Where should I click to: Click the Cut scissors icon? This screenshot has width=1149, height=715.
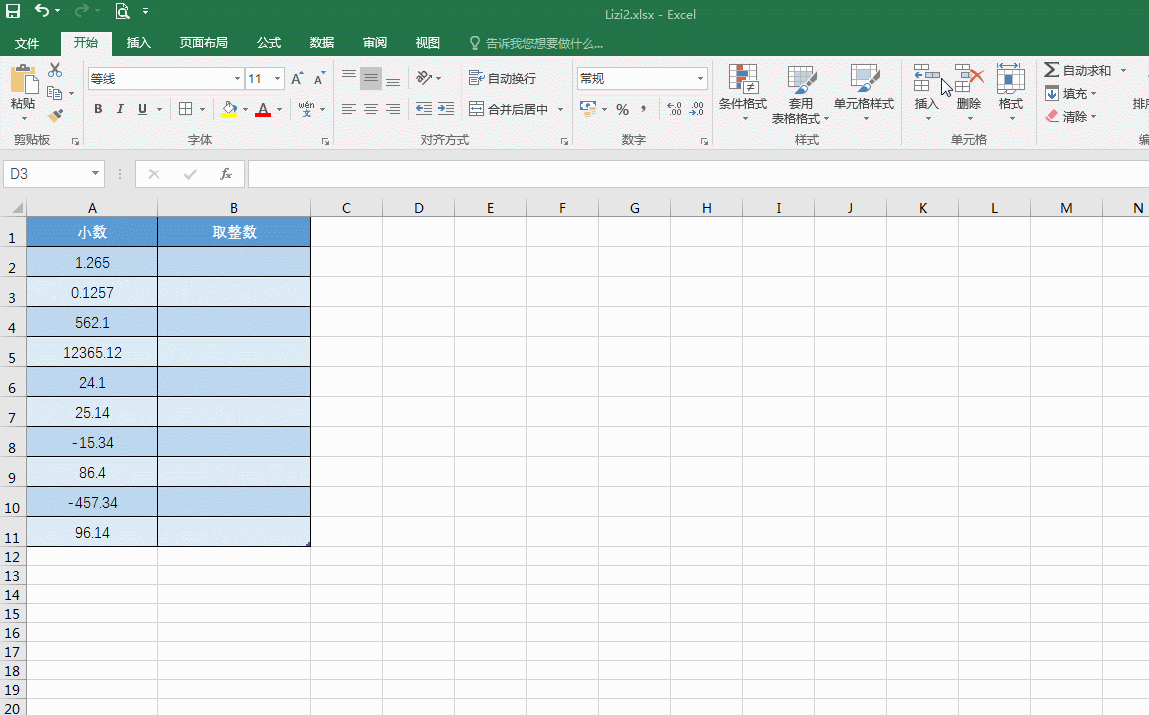click(x=55, y=70)
